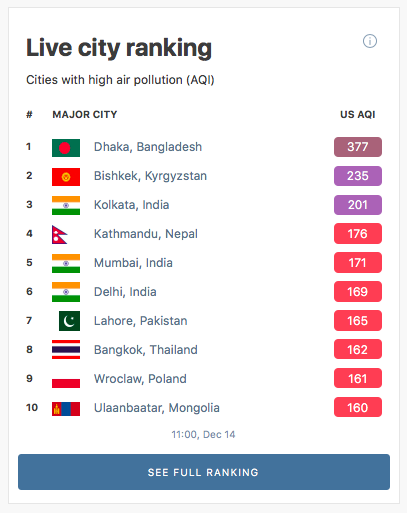
Task: Click the Bangladesh flag icon
Action: pos(66,148)
